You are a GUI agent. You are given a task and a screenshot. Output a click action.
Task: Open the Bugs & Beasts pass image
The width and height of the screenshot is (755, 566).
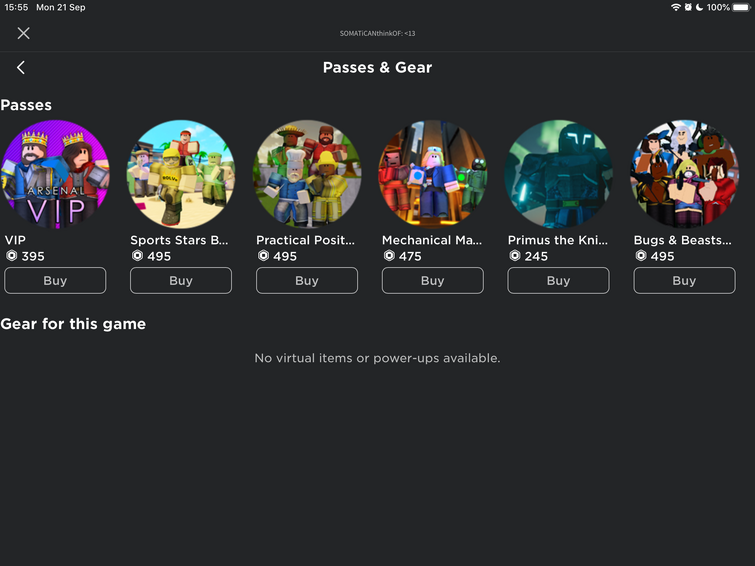click(x=684, y=174)
